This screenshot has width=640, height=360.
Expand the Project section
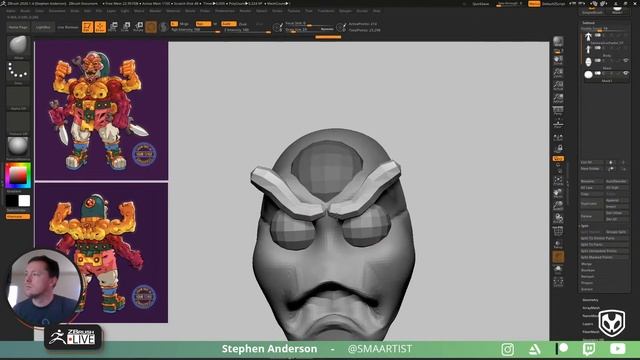click(587, 283)
